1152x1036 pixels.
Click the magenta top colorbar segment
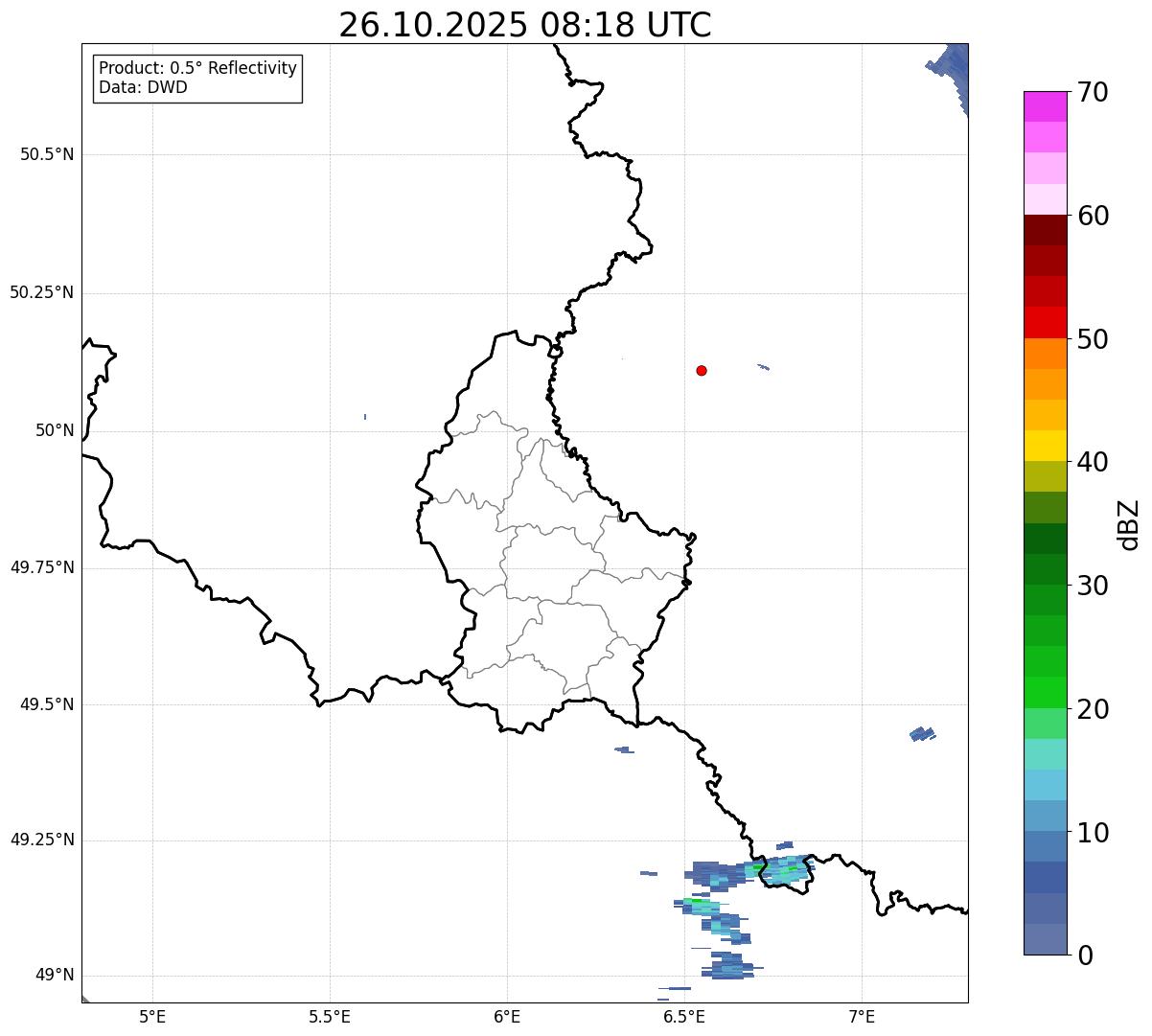pyautogui.click(x=1045, y=106)
